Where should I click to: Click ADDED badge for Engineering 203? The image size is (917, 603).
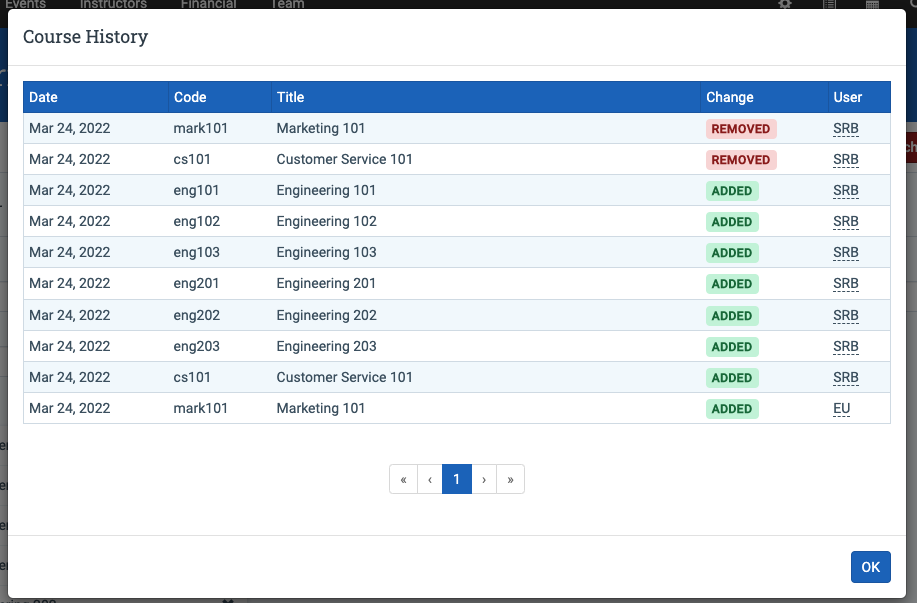coord(732,347)
